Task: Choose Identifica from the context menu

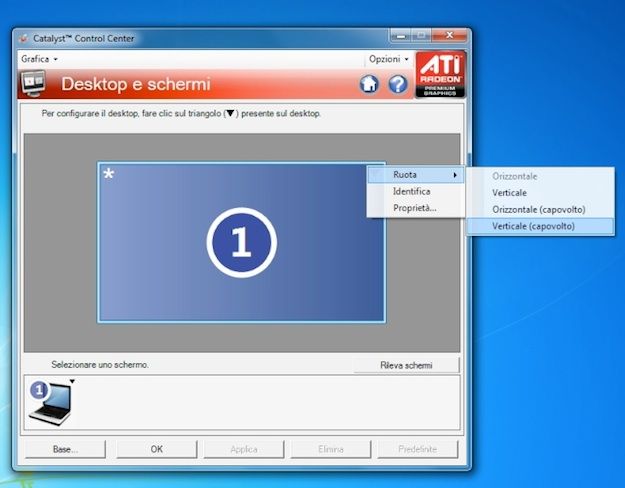Action: pyautogui.click(x=412, y=191)
